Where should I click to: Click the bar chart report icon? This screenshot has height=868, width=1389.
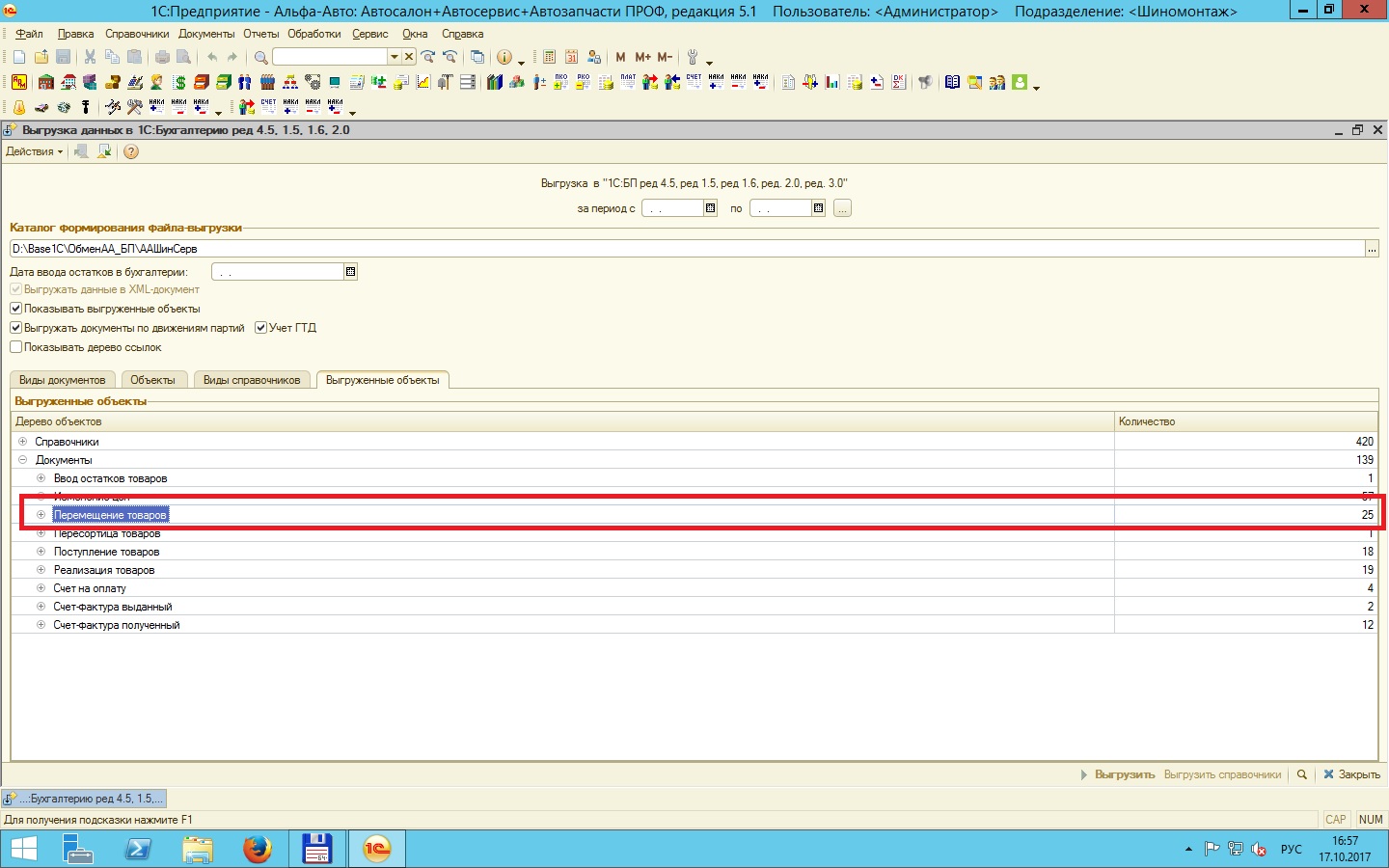pyautogui.click(x=832, y=82)
